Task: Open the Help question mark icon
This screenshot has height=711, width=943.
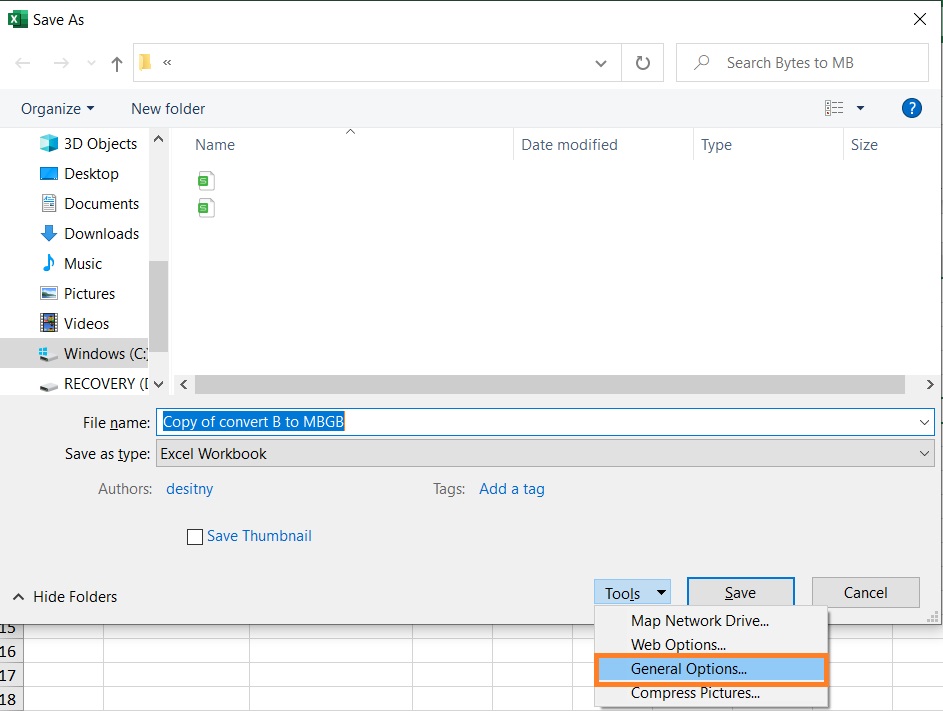Action: 911,108
